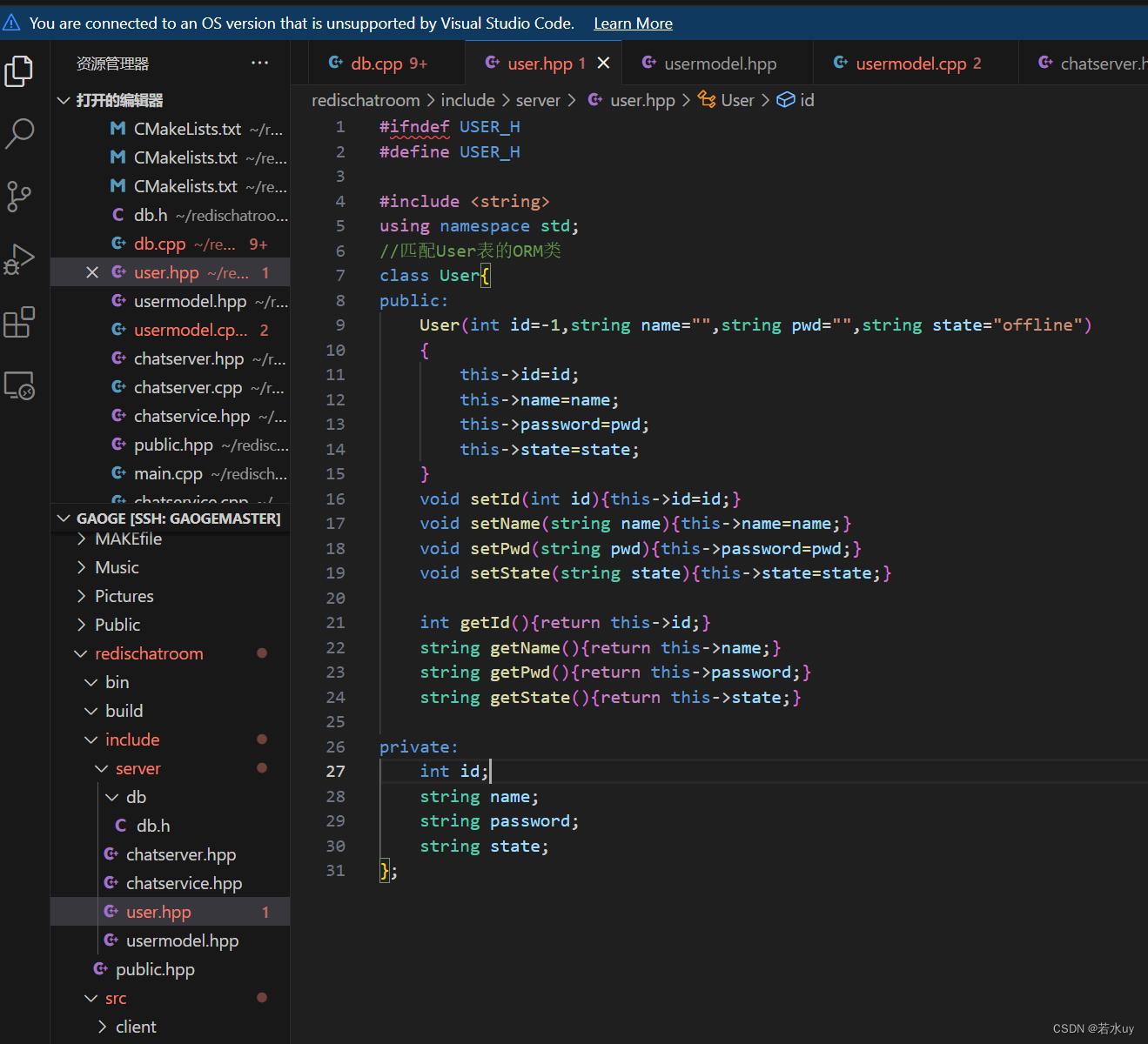Open chatservice.hpp in file tree

[x=184, y=883]
